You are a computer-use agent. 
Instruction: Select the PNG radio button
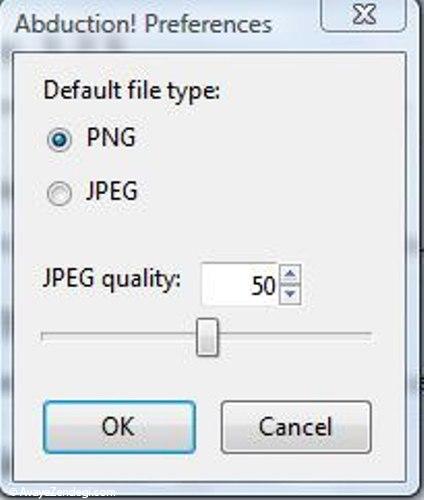point(59,139)
